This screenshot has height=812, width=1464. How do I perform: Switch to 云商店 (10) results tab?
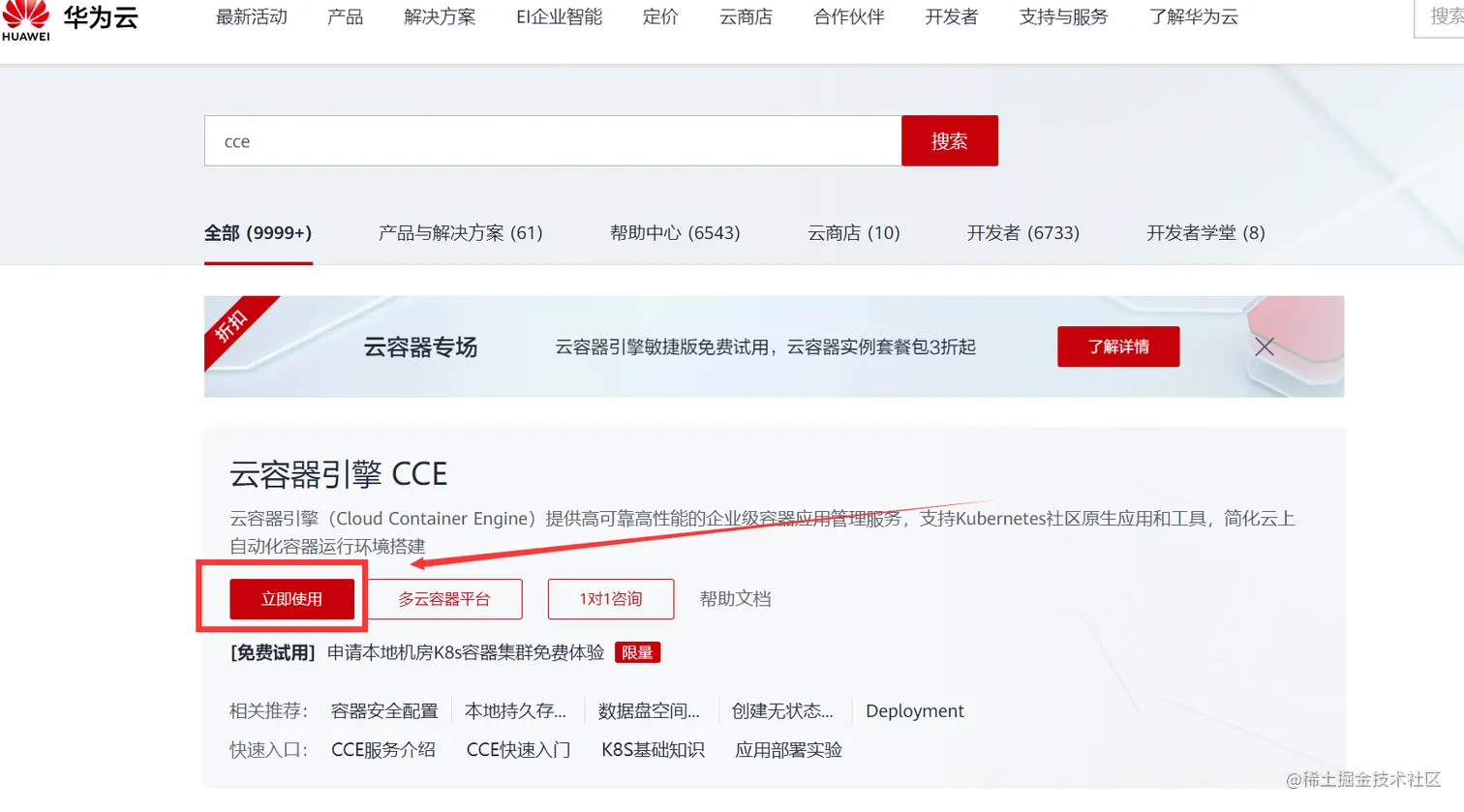tap(854, 233)
